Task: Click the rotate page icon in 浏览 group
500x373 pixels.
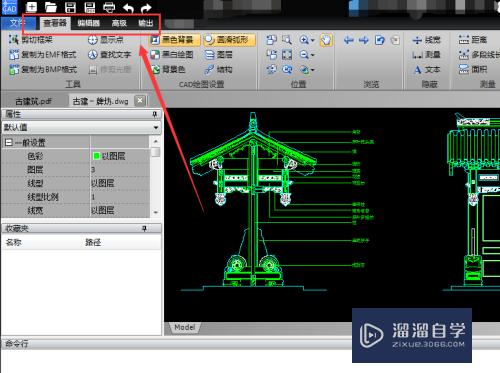Action: [380, 40]
